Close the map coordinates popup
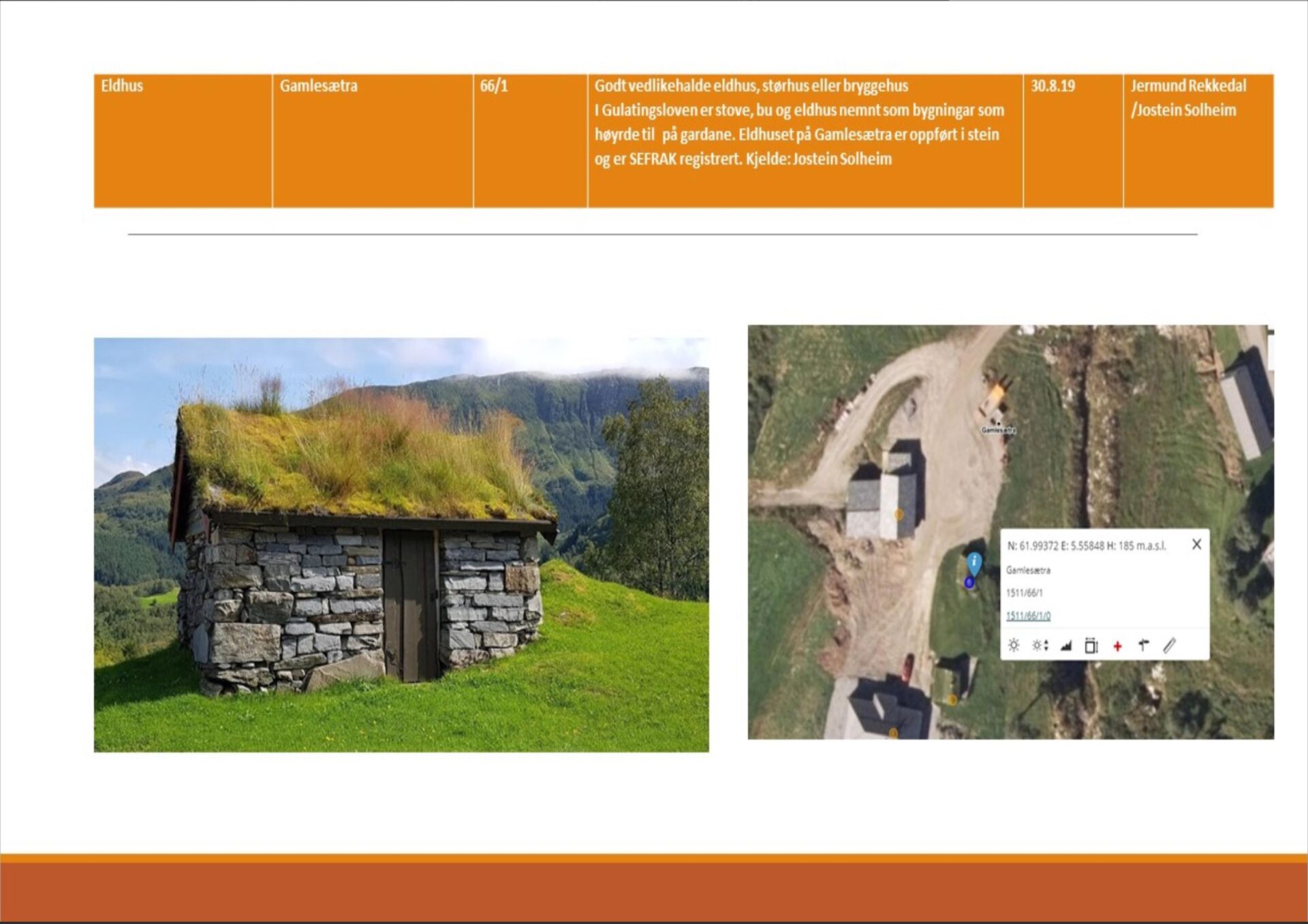The image size is (1308, 924). 1196,545
